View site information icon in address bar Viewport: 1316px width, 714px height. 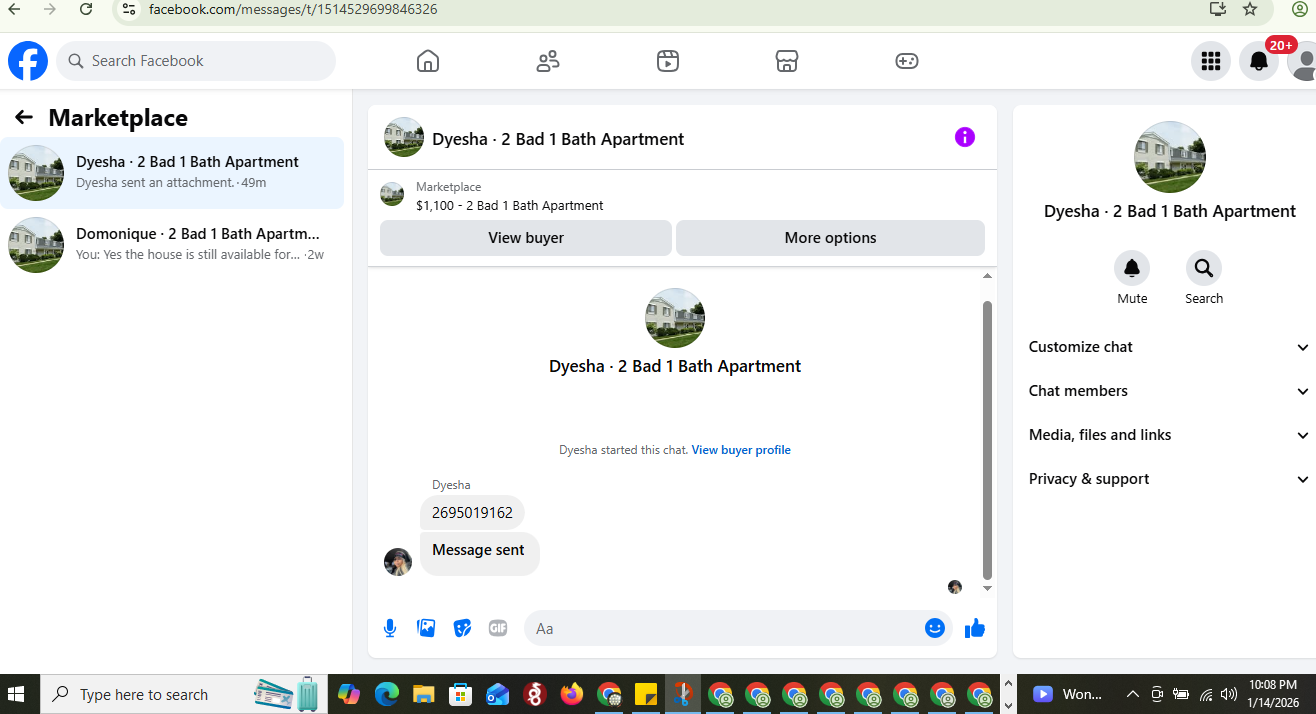pyautogui.click(x=128, y=9)
